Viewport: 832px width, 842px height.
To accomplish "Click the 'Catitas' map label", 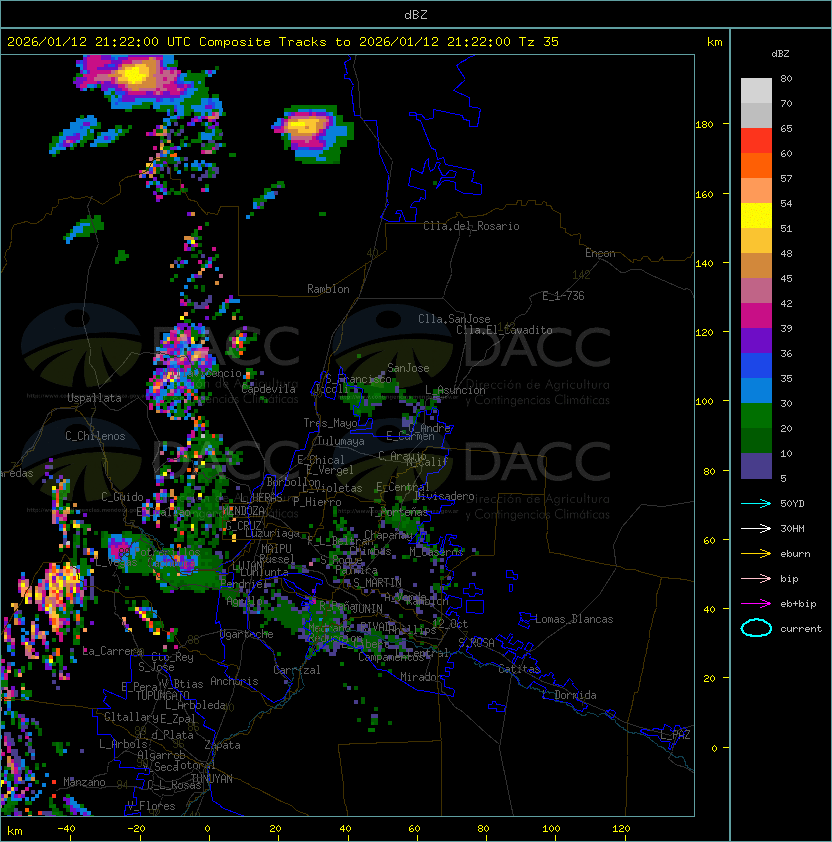I will tap(519, 669).
